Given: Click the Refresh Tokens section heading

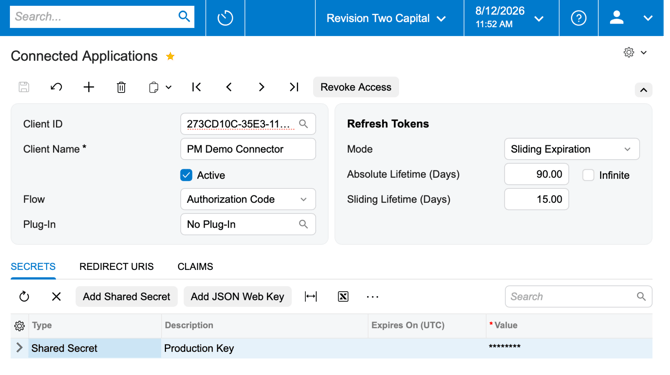Looking at the screenshot, I should point(388,124).
